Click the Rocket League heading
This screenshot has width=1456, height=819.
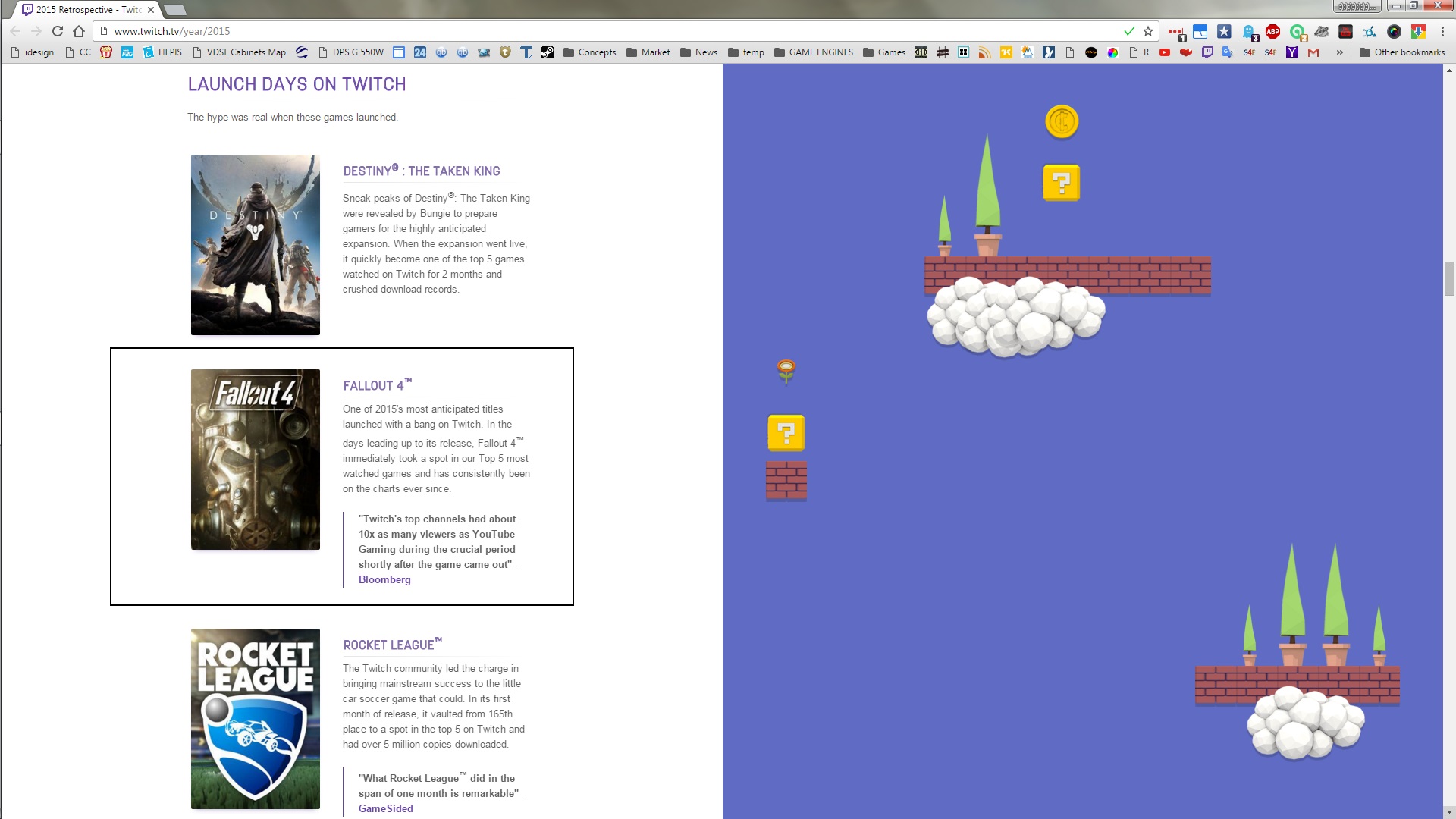coord(393,645)
